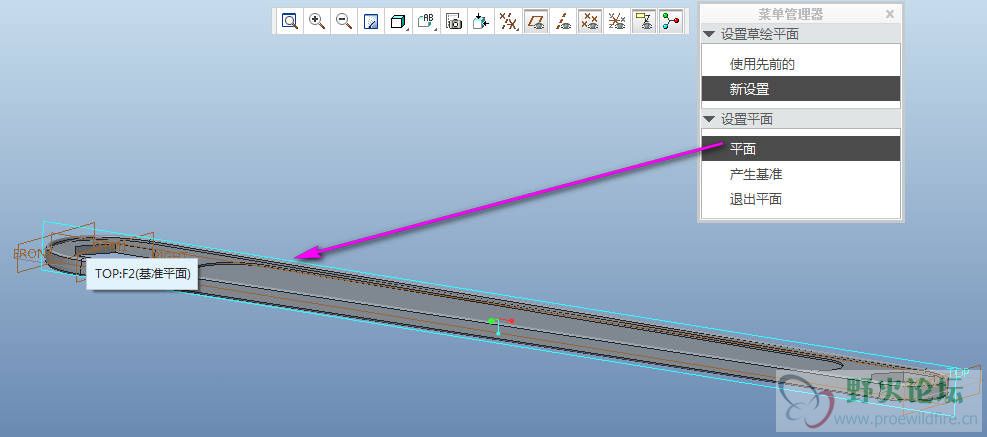Toggle spin center display

671,21
